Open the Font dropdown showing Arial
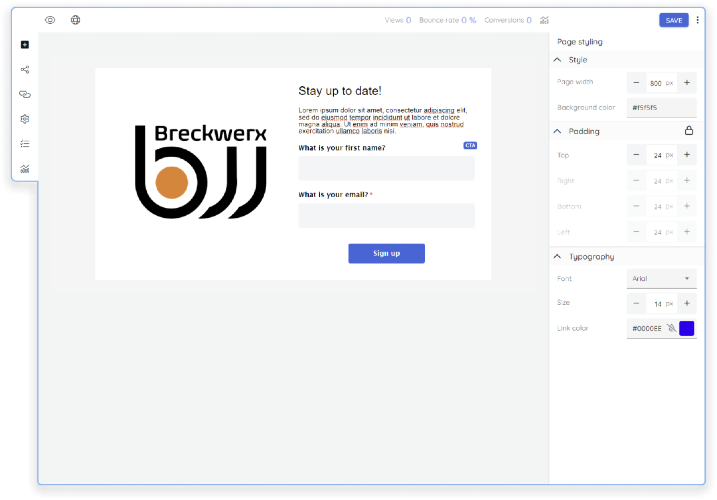The image size is (717, 500). point(661,279)
